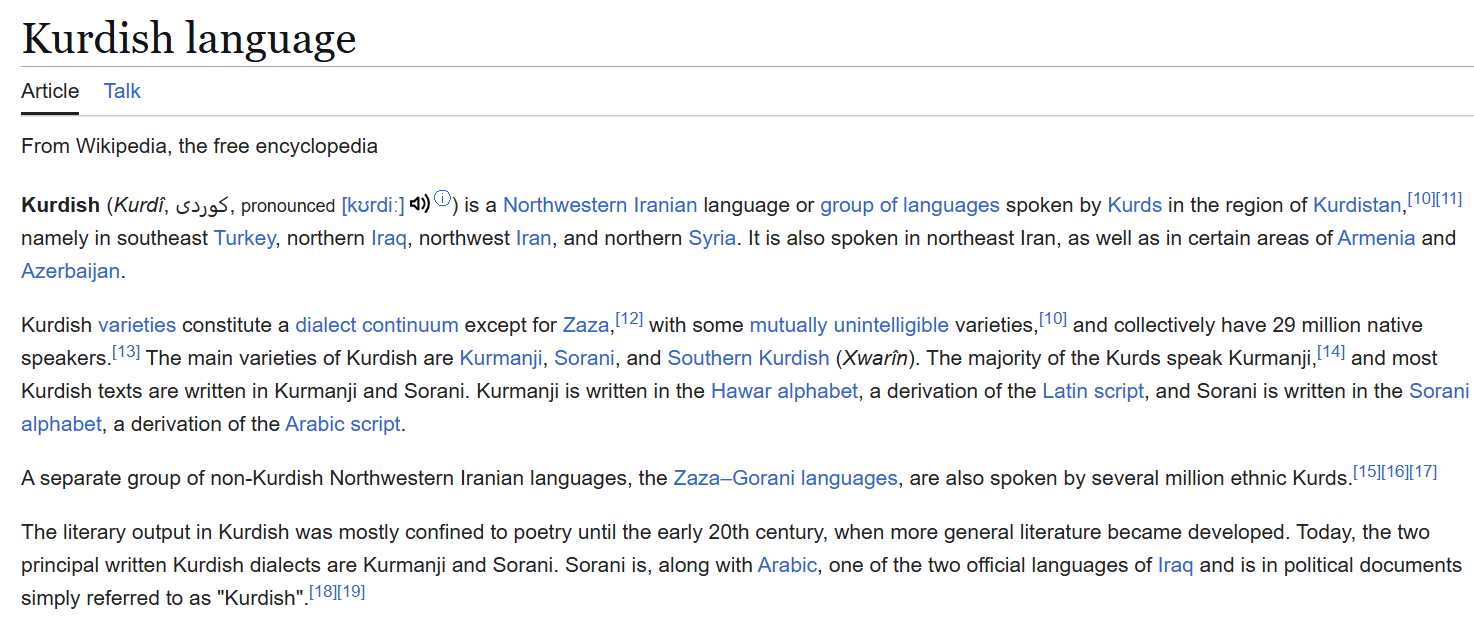Follow the group of languages link
The height and width of the screenshot is (629, 1474).
coord(910,205)
